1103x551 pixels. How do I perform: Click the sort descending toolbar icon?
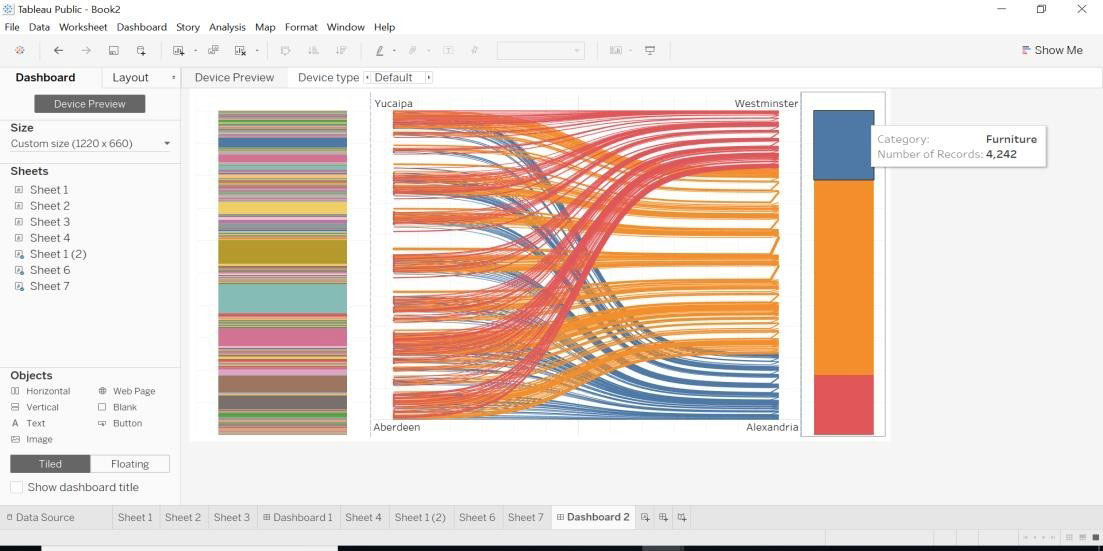[341, 51]
